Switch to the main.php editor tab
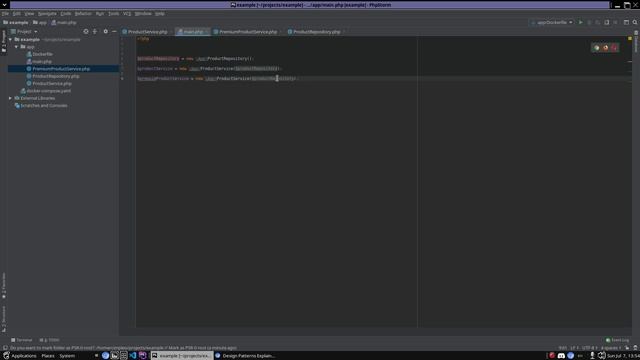This screenshot has height=360, width=640. [x=192, y=31]
